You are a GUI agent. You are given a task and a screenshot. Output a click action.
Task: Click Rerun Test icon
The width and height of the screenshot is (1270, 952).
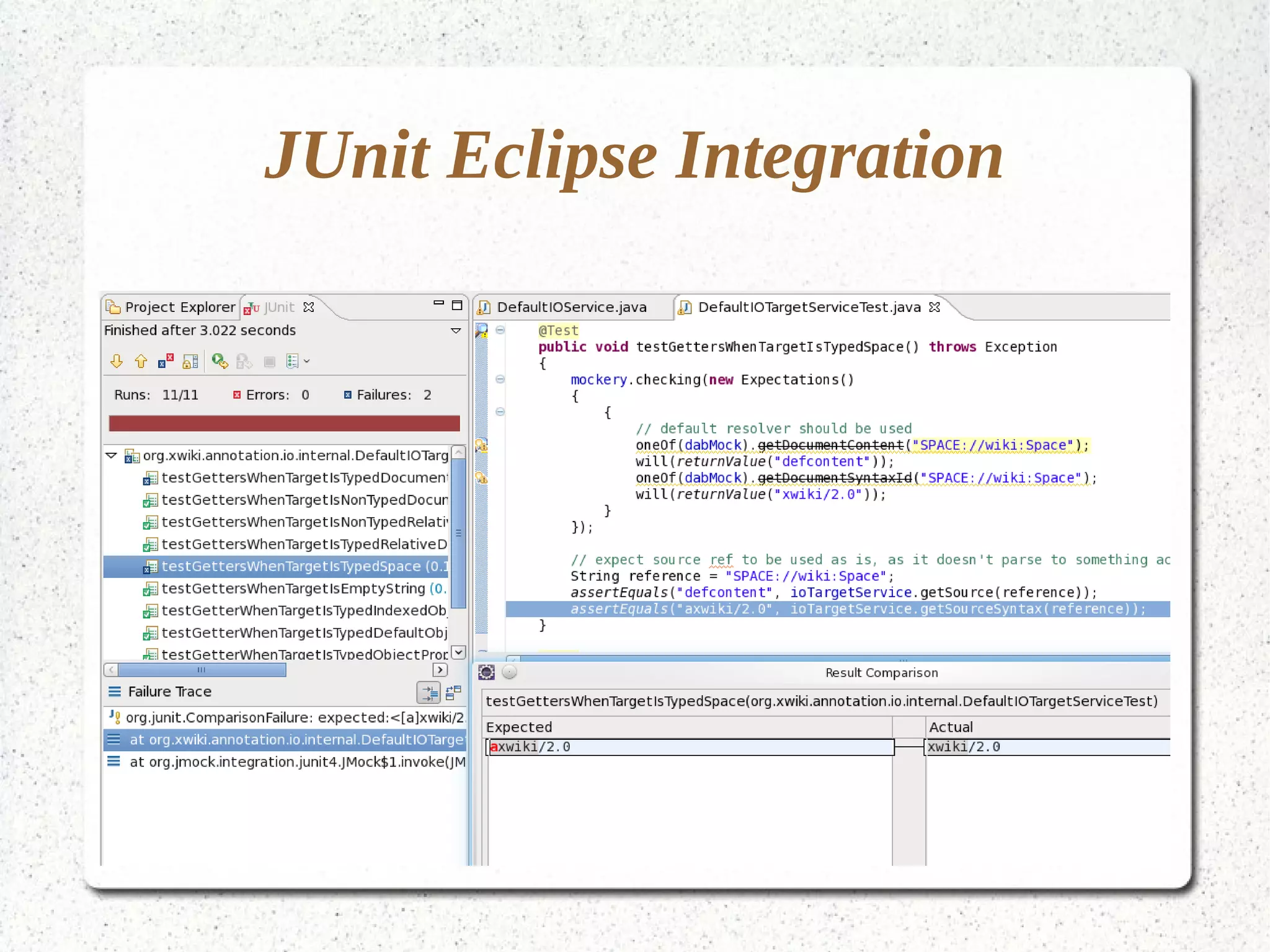tap(220, 362)
